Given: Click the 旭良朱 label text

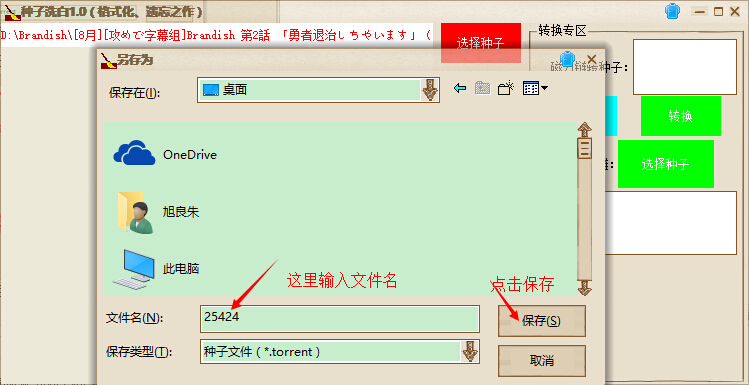Looking at the screenshot, I should [181, 212].
